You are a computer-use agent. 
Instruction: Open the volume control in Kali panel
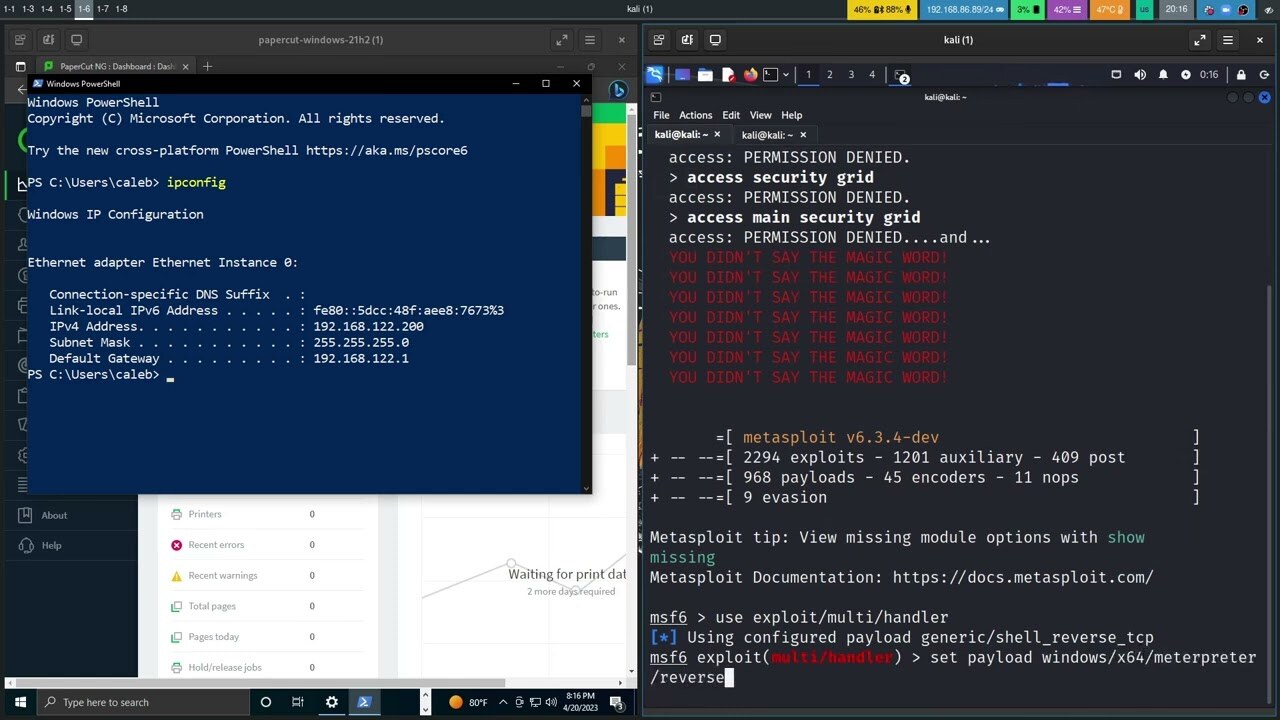pyautogui.click(x=1140, y=75)
